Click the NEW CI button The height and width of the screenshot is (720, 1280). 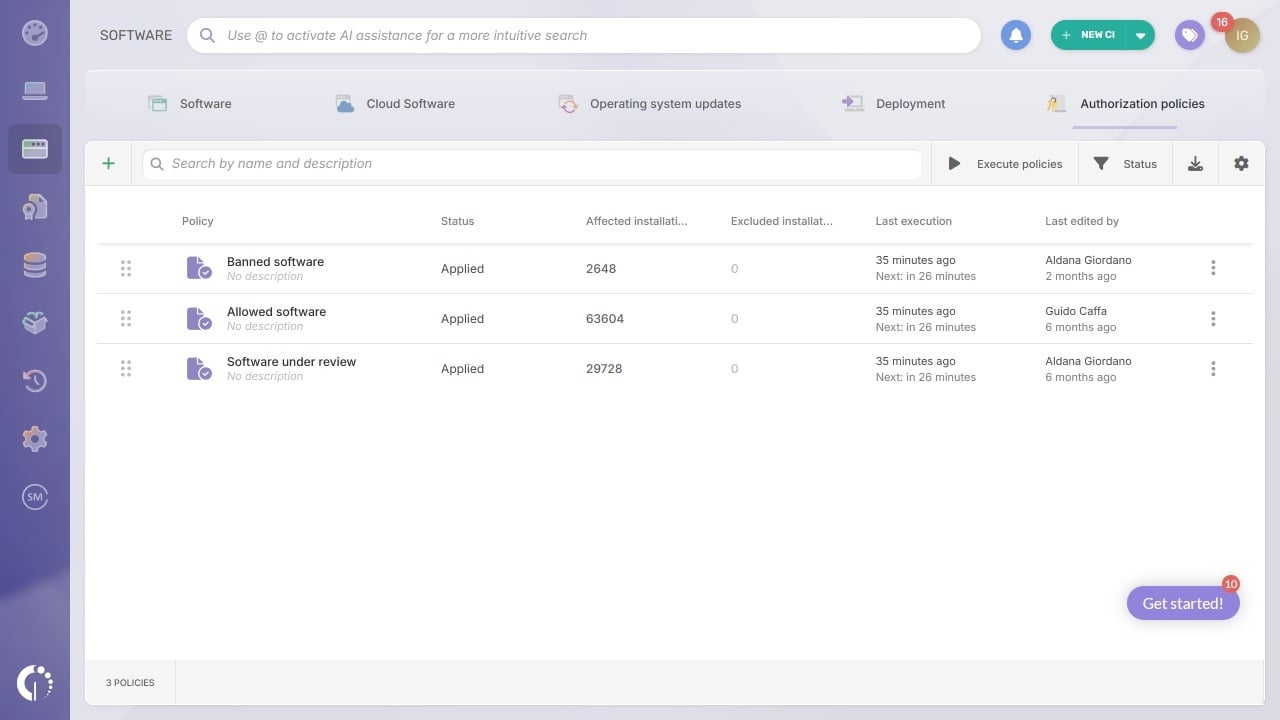tap(1088, 35)
